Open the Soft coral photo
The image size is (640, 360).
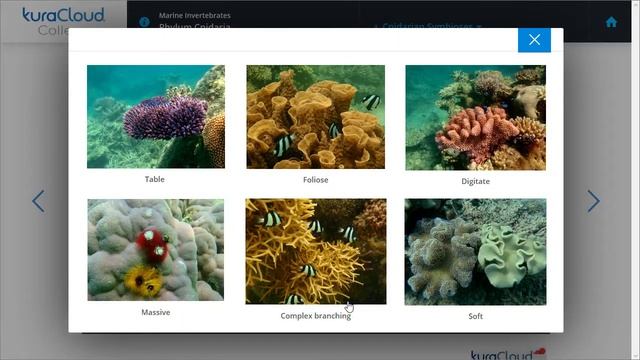[476, 252]
